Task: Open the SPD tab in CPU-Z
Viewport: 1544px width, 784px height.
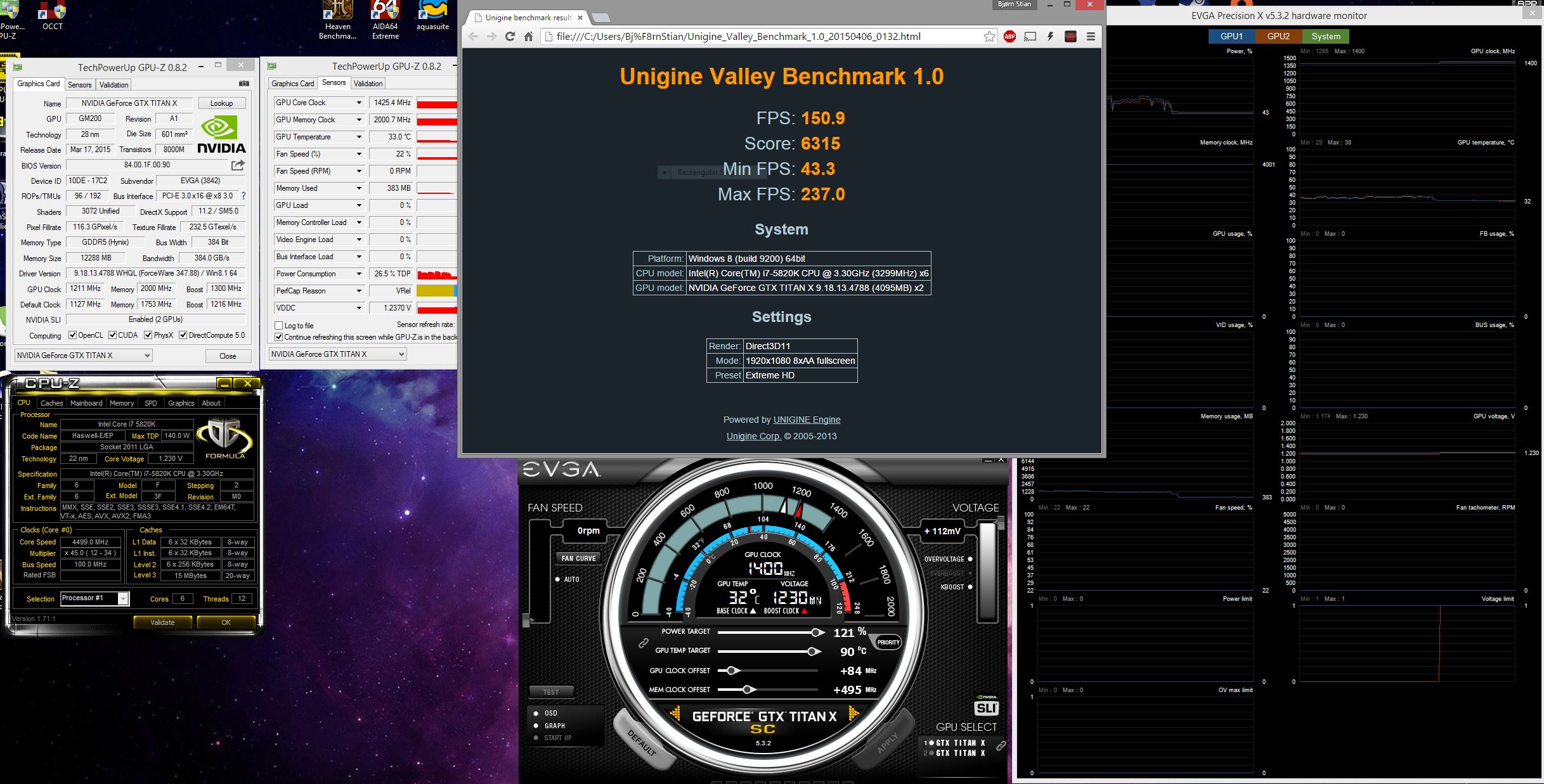Action: pyautogui.click(x=150, y=403)
